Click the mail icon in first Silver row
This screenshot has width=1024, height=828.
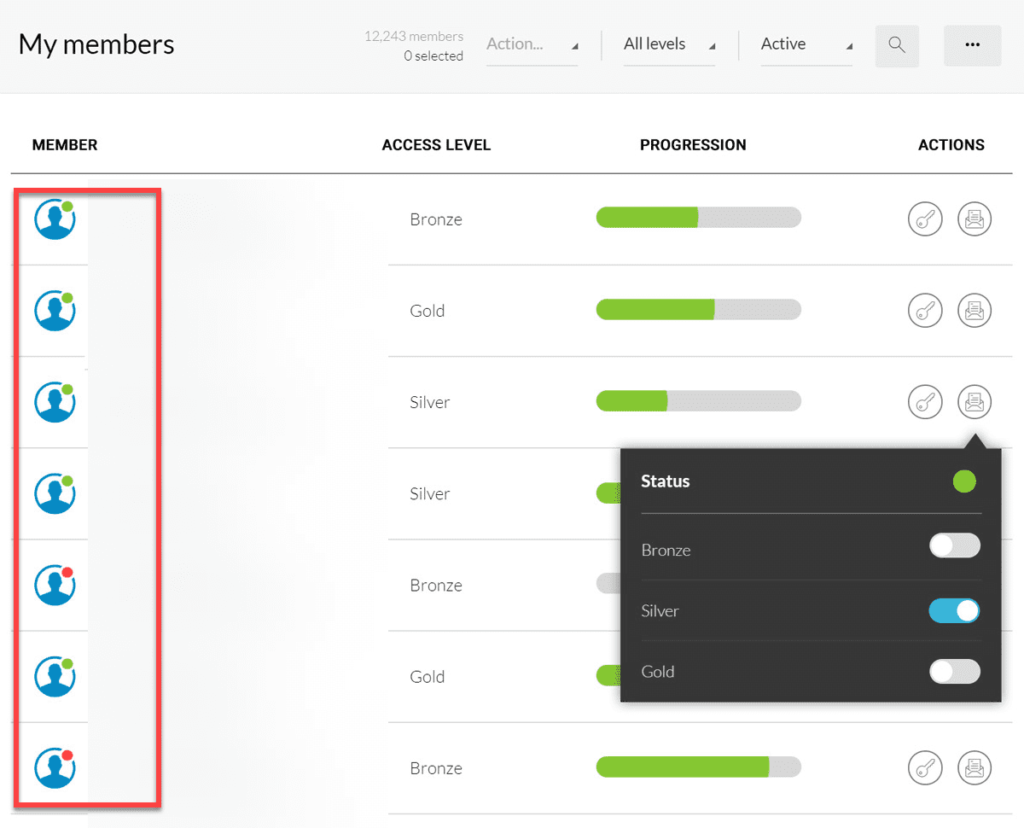tap(974, 402)
